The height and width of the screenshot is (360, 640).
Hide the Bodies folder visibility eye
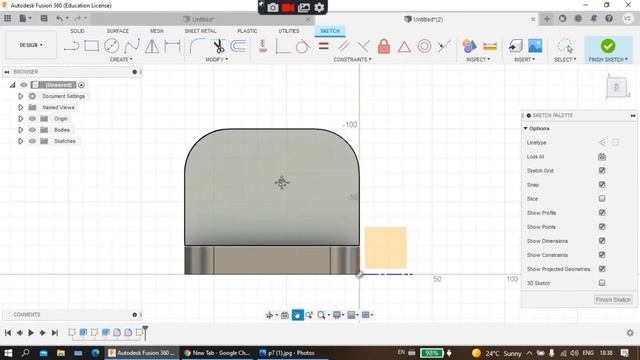pos(32,130)
